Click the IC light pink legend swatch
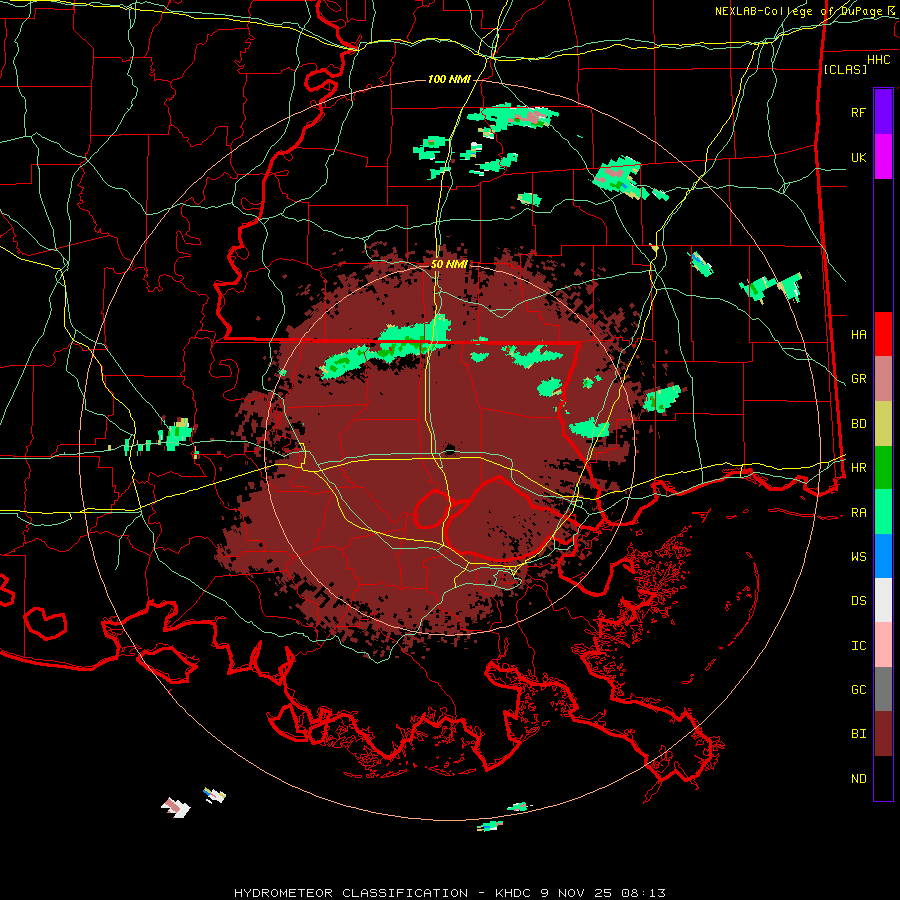 pyautogui.click(x=883, y=645)
